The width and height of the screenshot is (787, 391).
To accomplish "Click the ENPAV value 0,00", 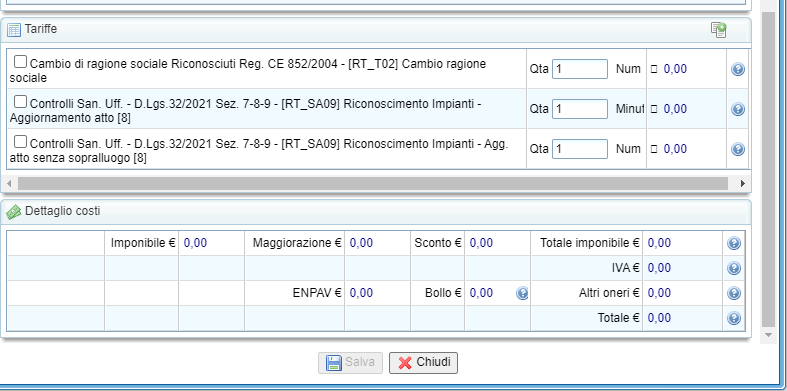I will tap(361, 293).
